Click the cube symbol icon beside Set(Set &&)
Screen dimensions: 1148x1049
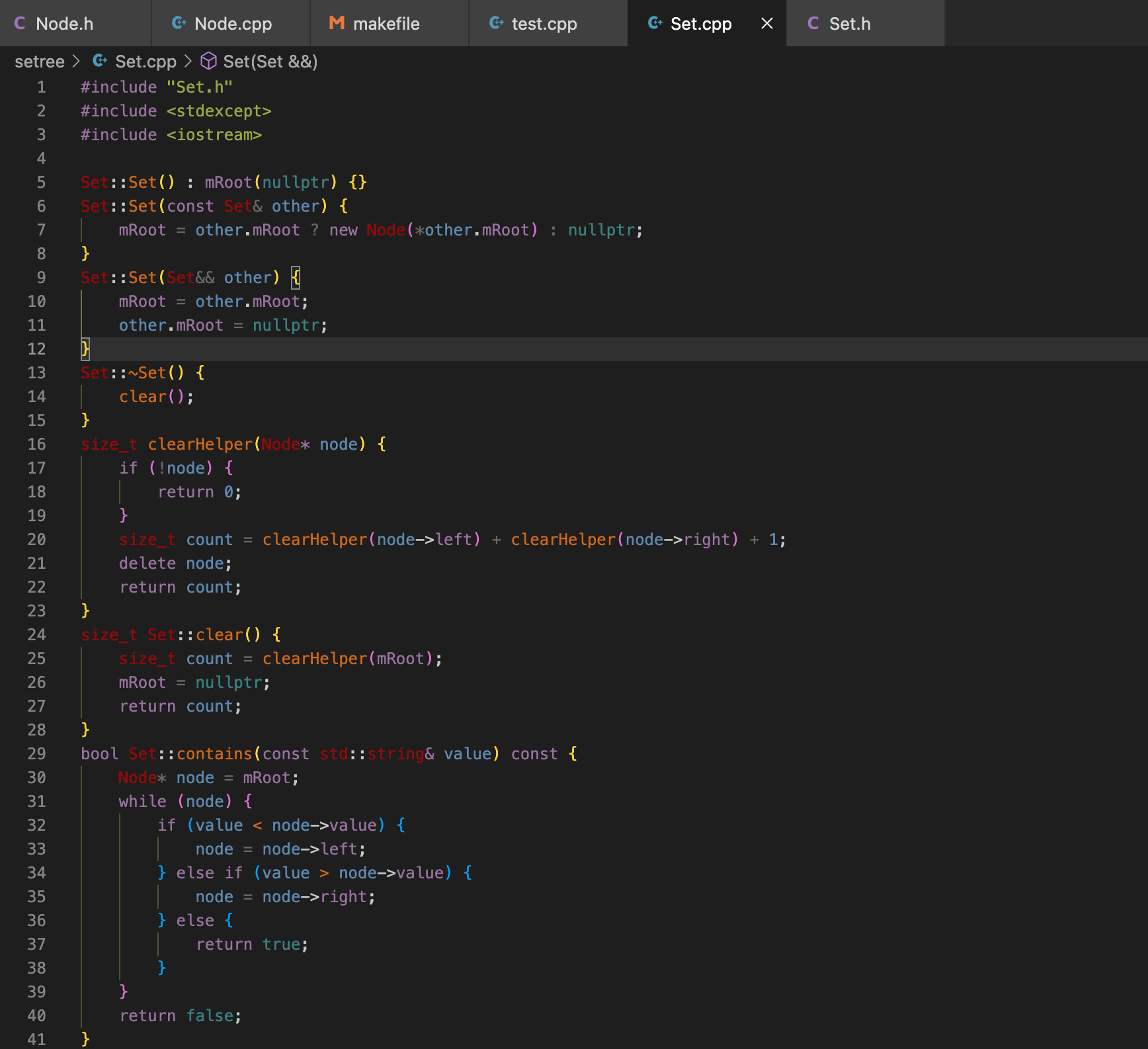tap(208, 62)
